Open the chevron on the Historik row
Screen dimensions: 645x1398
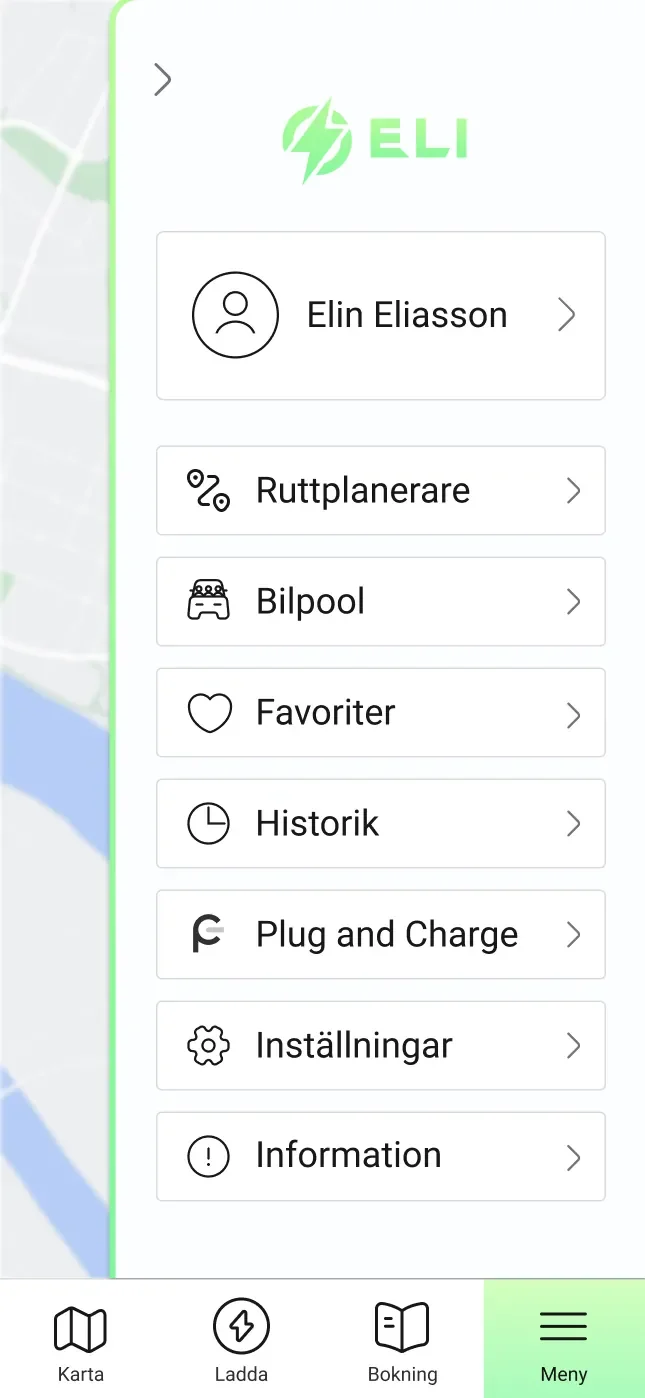(x=573, y=824)
